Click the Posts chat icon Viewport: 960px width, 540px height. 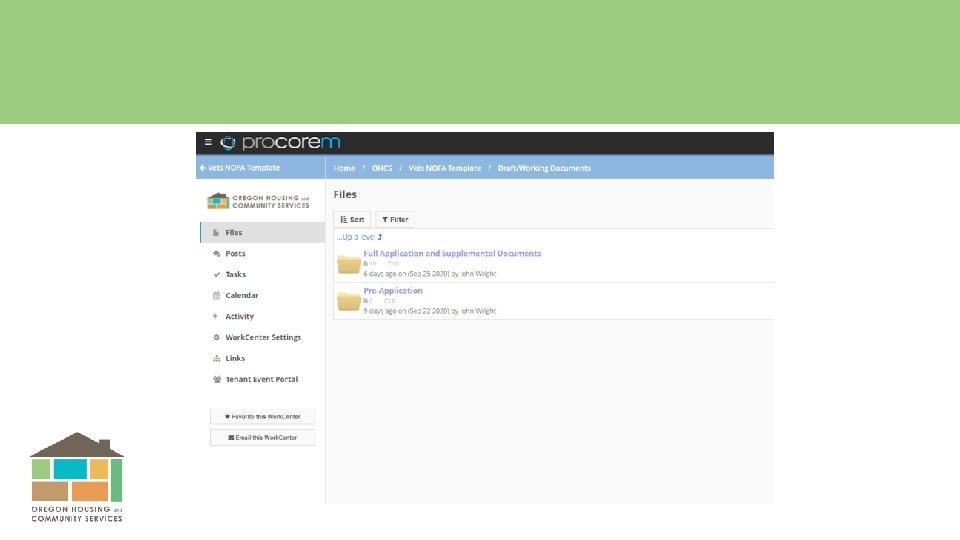click(x=216, y=253)
